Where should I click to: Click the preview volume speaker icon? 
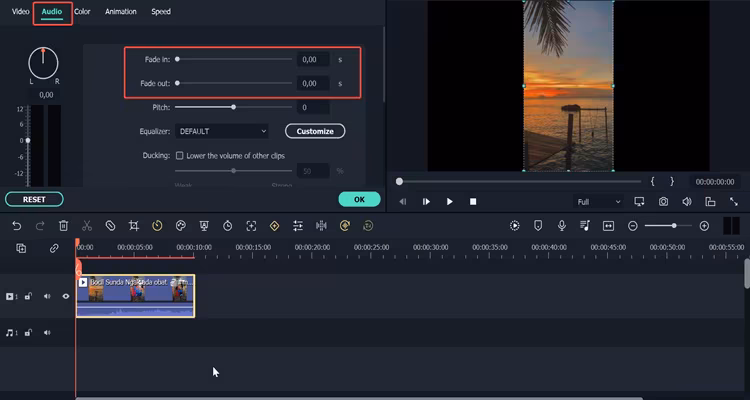(x=687, y=202)
